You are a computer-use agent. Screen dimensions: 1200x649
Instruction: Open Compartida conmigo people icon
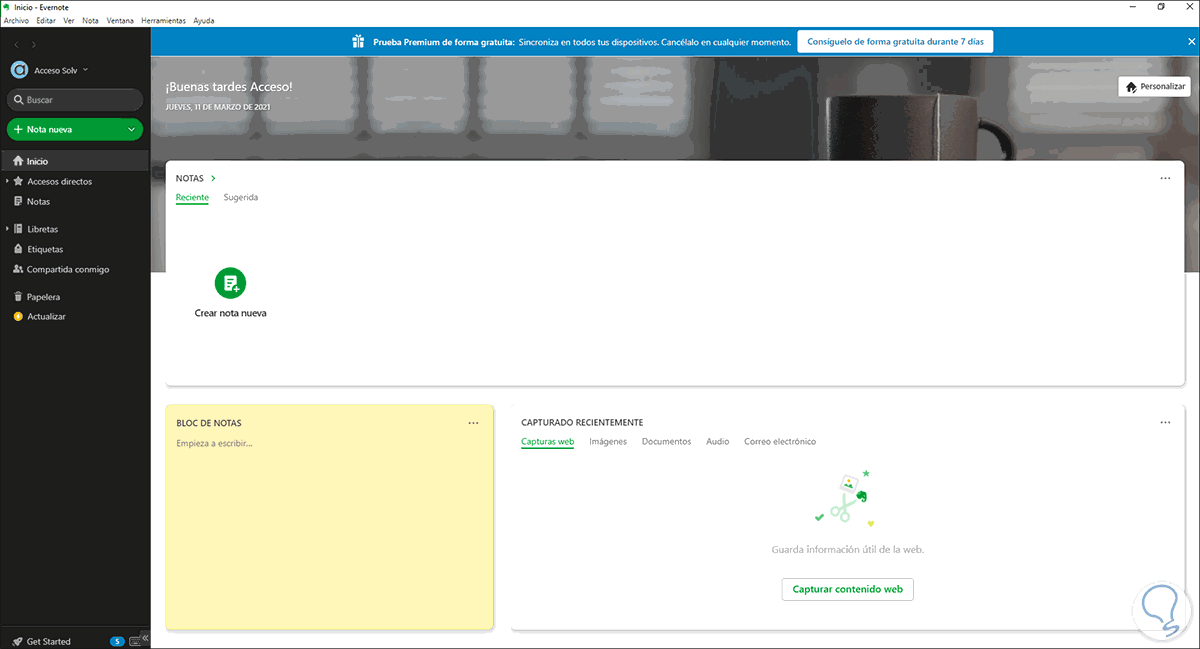pos(18,269)
